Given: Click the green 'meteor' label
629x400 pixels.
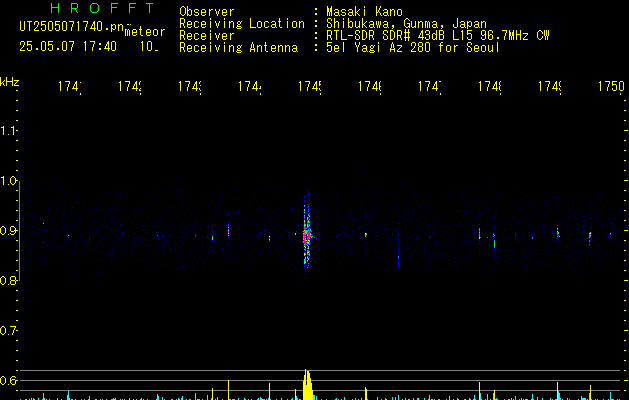Looking at the screenshot, I should pyautogui.click(x=145, y=32).
